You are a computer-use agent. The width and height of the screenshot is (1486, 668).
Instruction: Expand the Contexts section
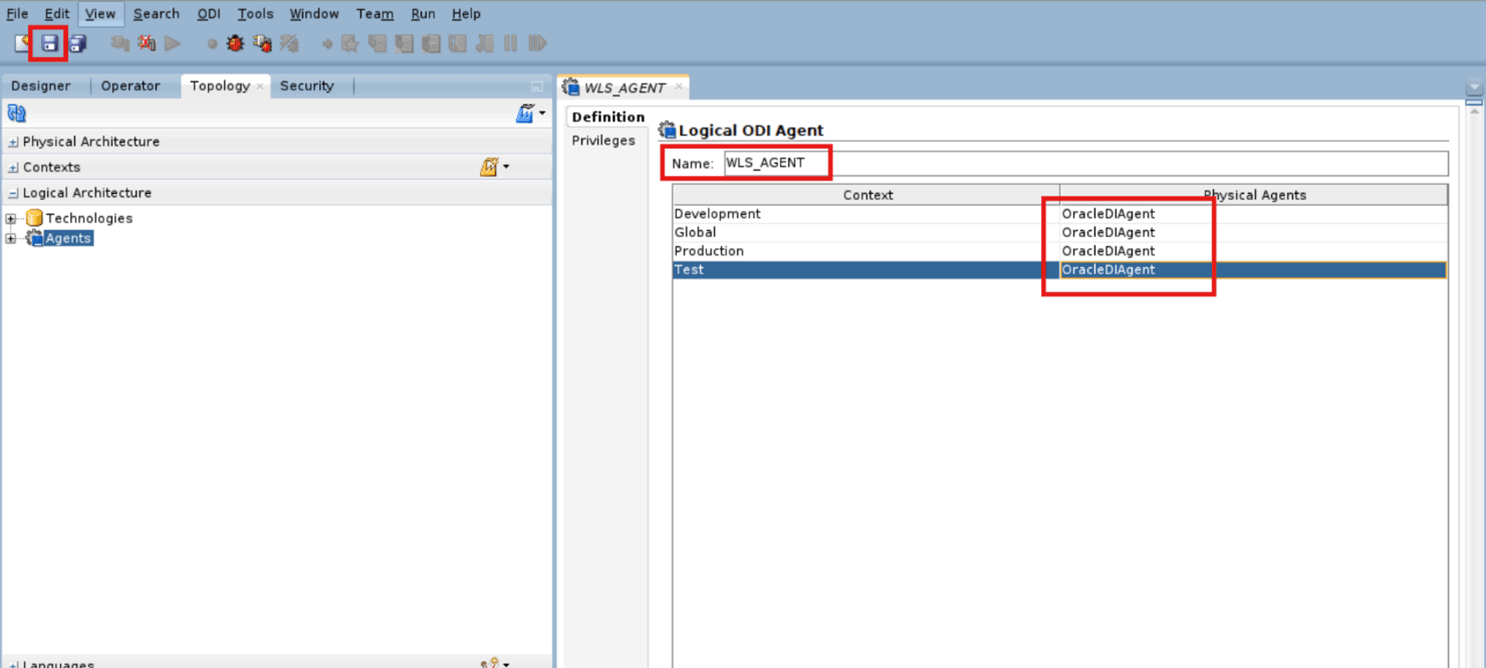point(12,167)
